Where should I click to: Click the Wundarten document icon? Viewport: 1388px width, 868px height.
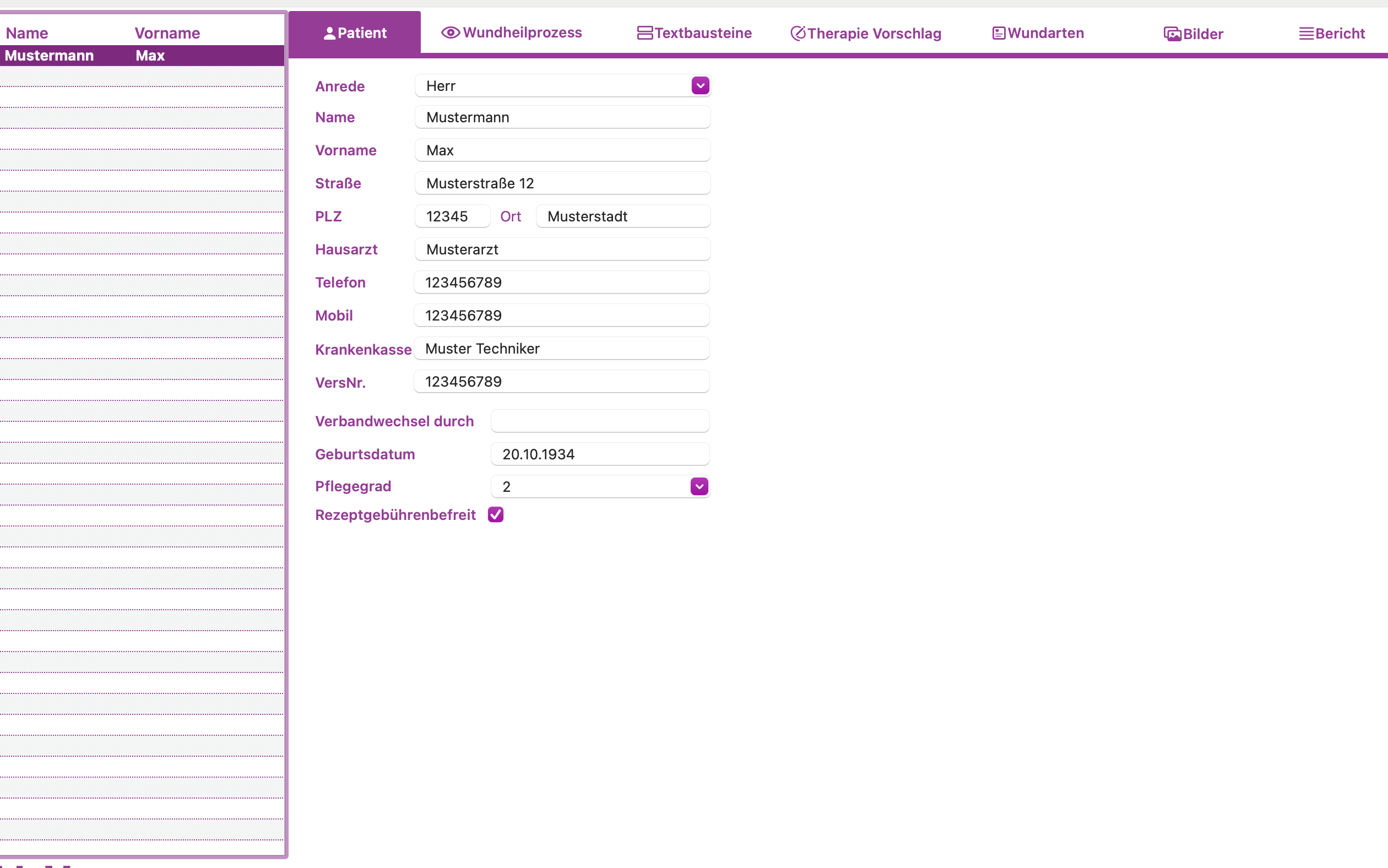[997, 32]
